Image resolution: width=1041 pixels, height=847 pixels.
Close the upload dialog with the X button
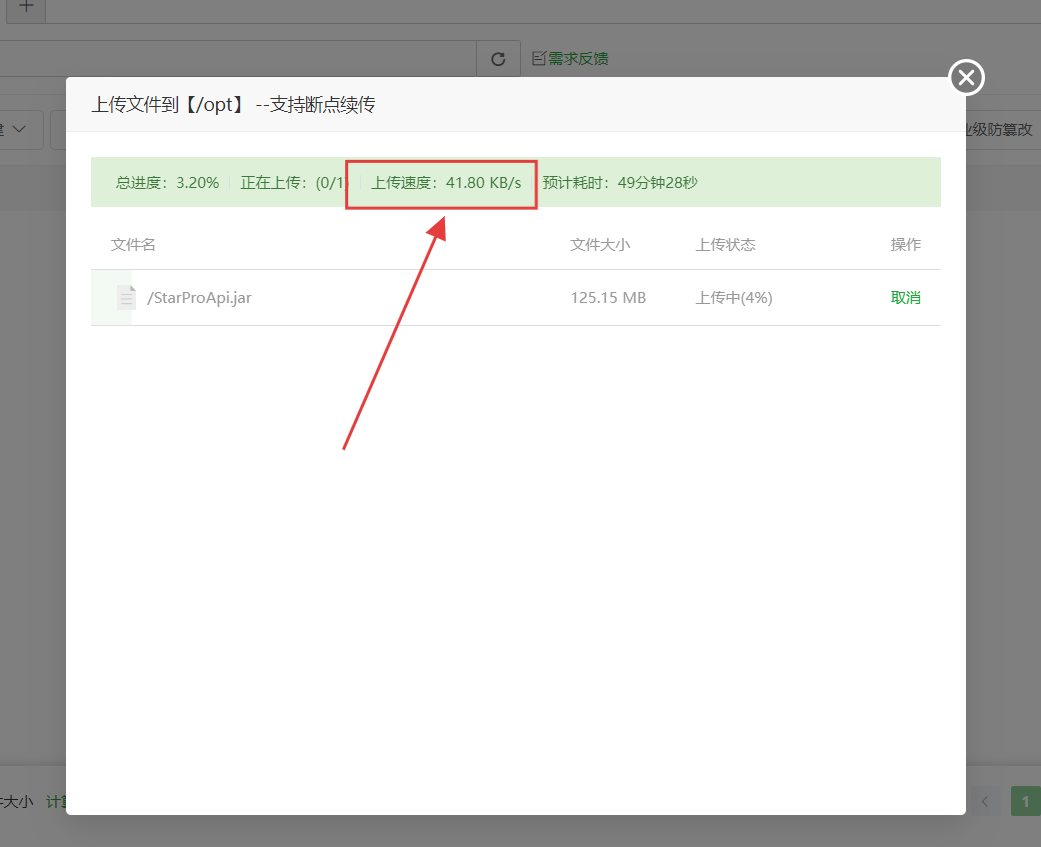(966, 78)
